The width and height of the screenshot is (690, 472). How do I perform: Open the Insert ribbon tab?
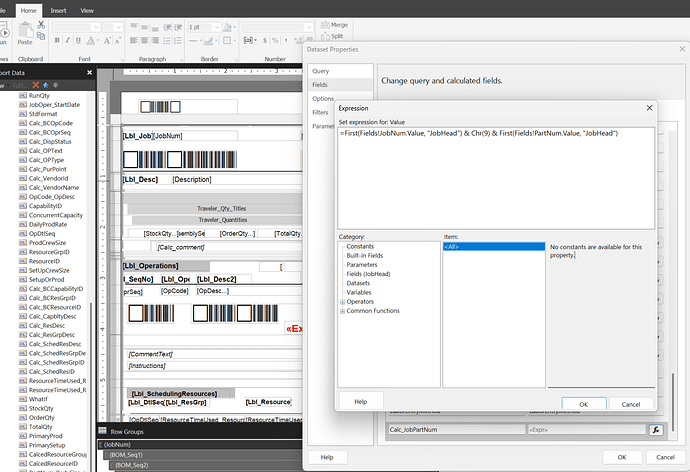click(59, 11)
